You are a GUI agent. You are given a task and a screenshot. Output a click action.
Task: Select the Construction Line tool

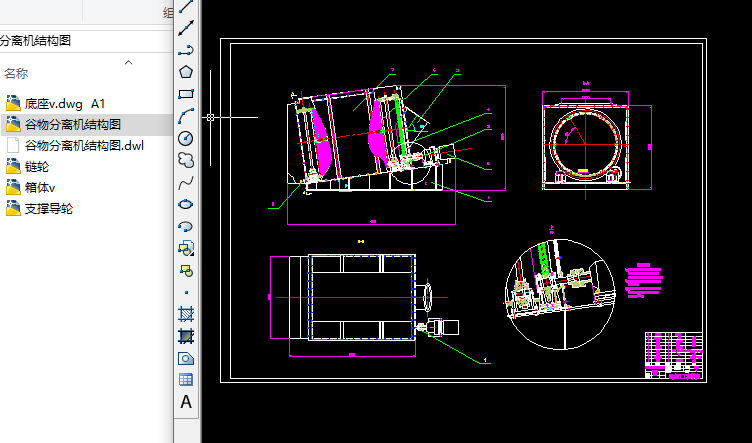point(186,28)
